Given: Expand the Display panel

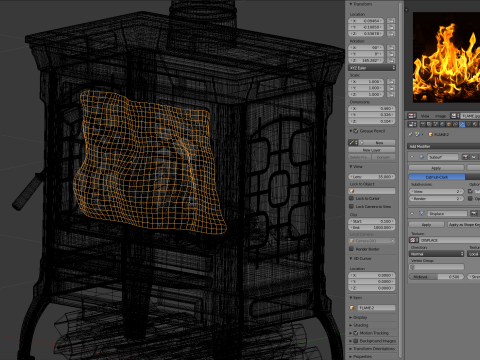Looking at the screenshot, I should pyautogui.click(x=351, y=318).
